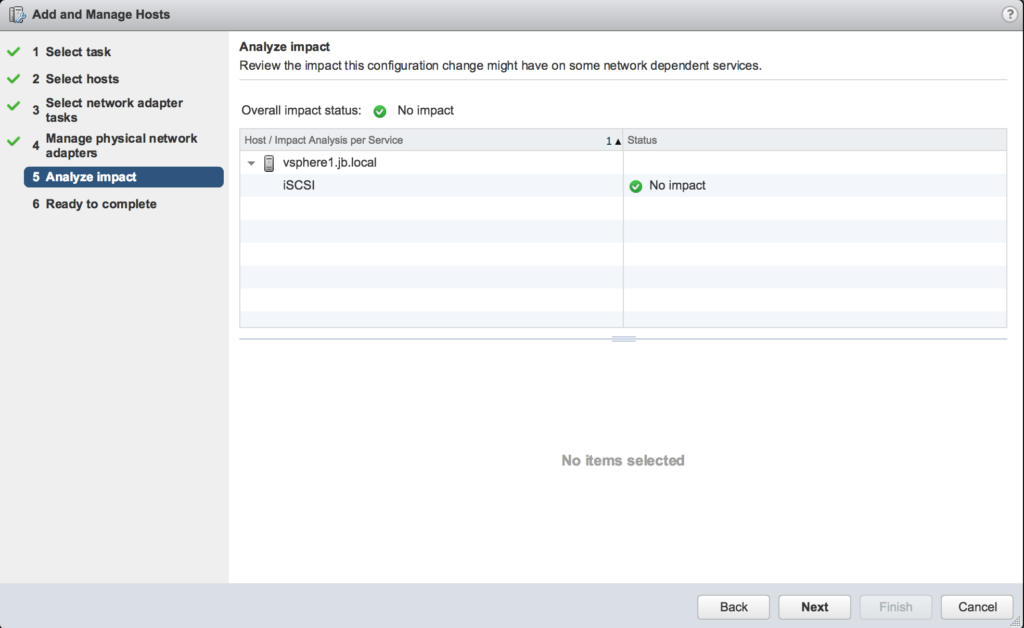Screen dimensions: 1024x628
Task: Click the overall impact status green check icon
Action: point(379,111)
